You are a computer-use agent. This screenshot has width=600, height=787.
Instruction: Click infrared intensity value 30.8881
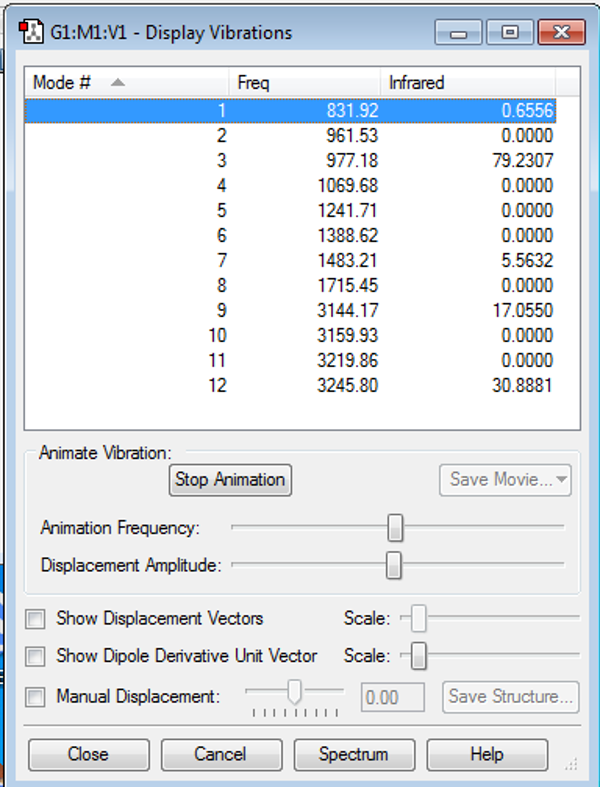(x=523, y=385)
